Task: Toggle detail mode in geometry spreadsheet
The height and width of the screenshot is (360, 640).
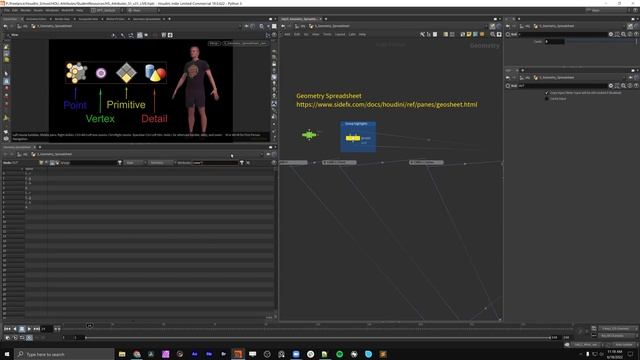Action: tap(58, 163)
